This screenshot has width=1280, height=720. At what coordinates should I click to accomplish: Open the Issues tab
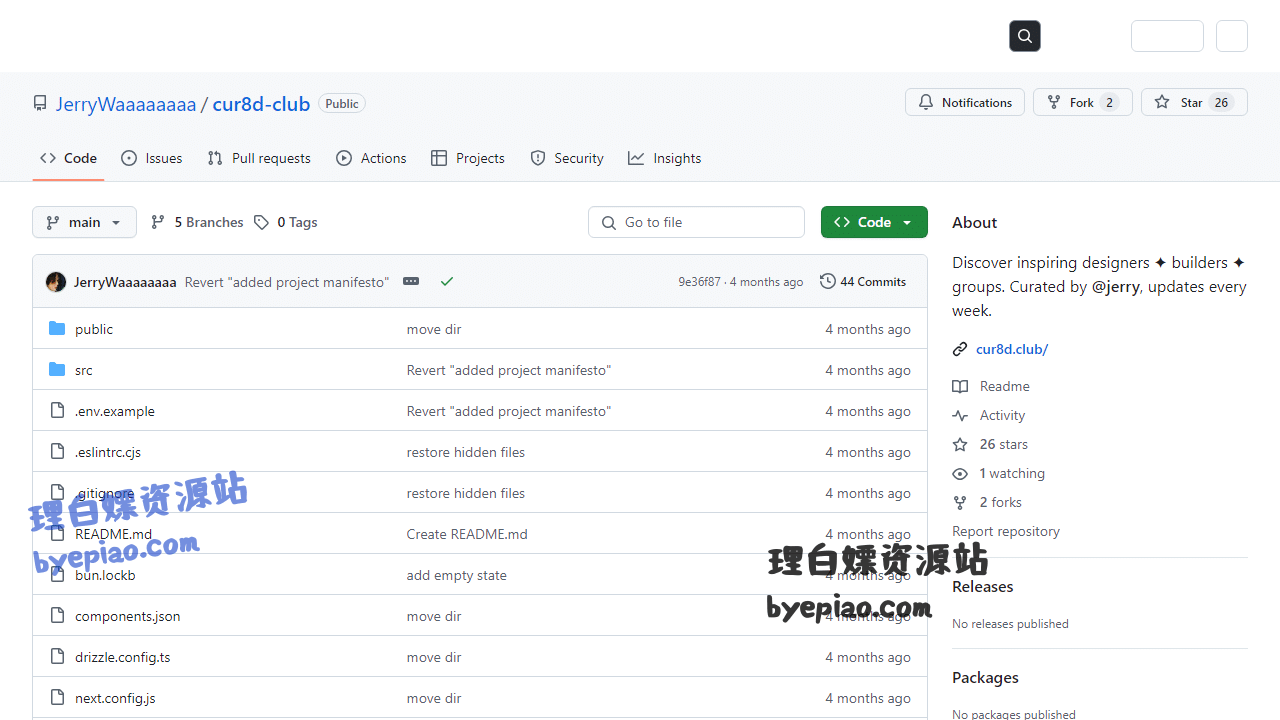[x=152, y=158]
